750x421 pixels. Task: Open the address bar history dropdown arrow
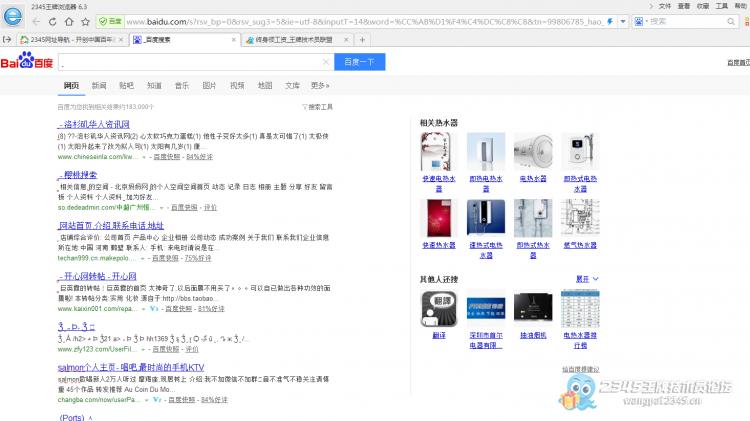point(623,22)
